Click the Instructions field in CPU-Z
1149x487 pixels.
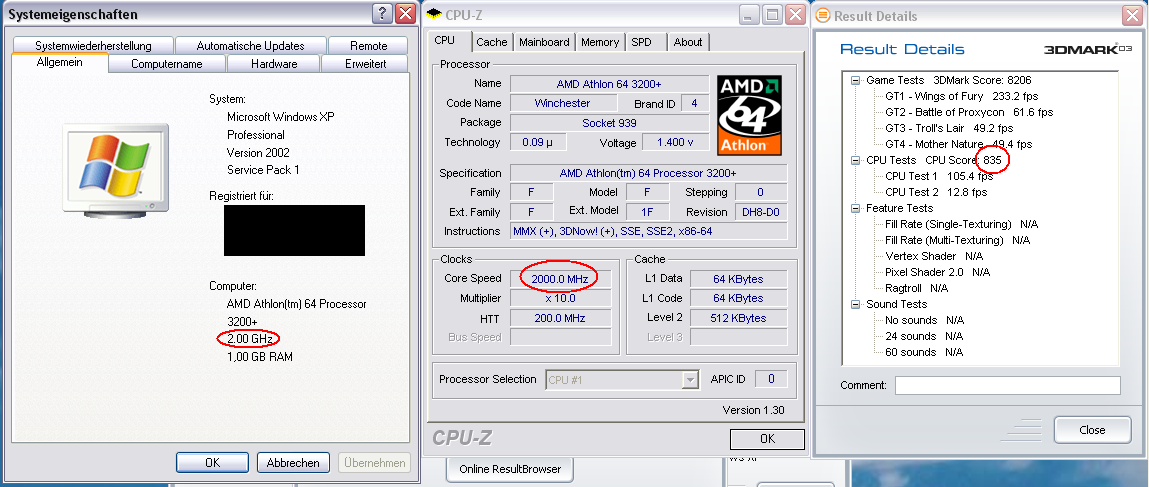point(649,231)
